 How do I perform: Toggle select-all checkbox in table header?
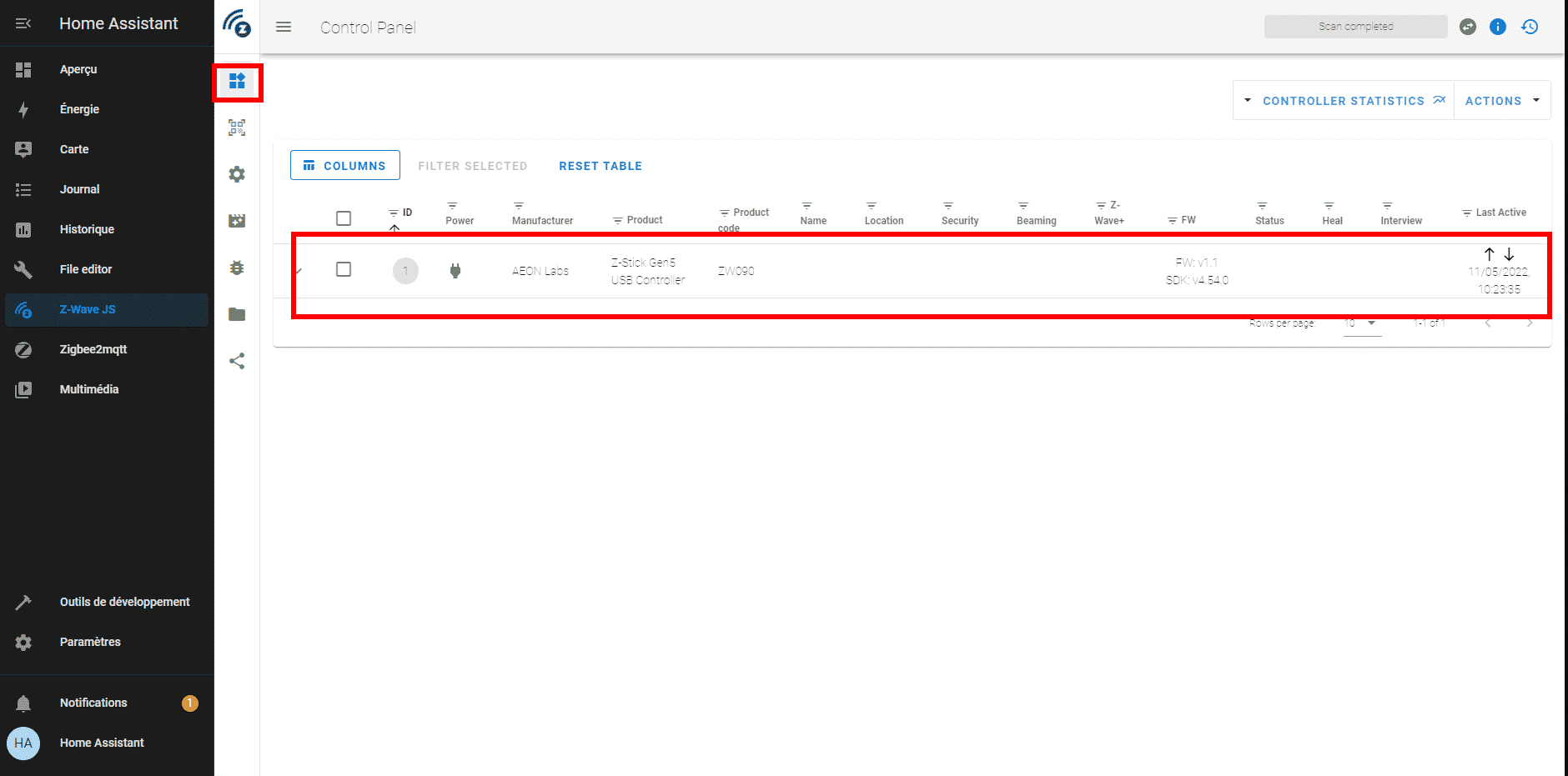tap(344, 218)
